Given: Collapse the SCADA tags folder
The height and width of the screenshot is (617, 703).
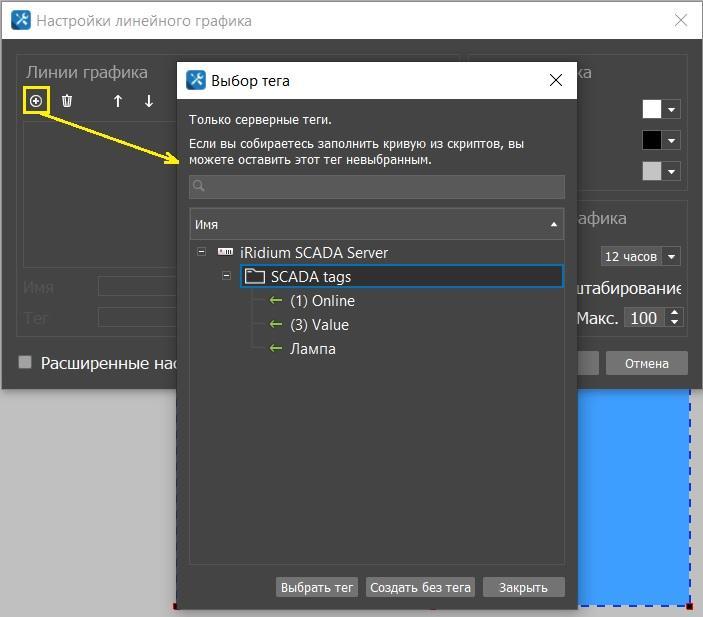Looking at the screenshot, I should (227, 277).
